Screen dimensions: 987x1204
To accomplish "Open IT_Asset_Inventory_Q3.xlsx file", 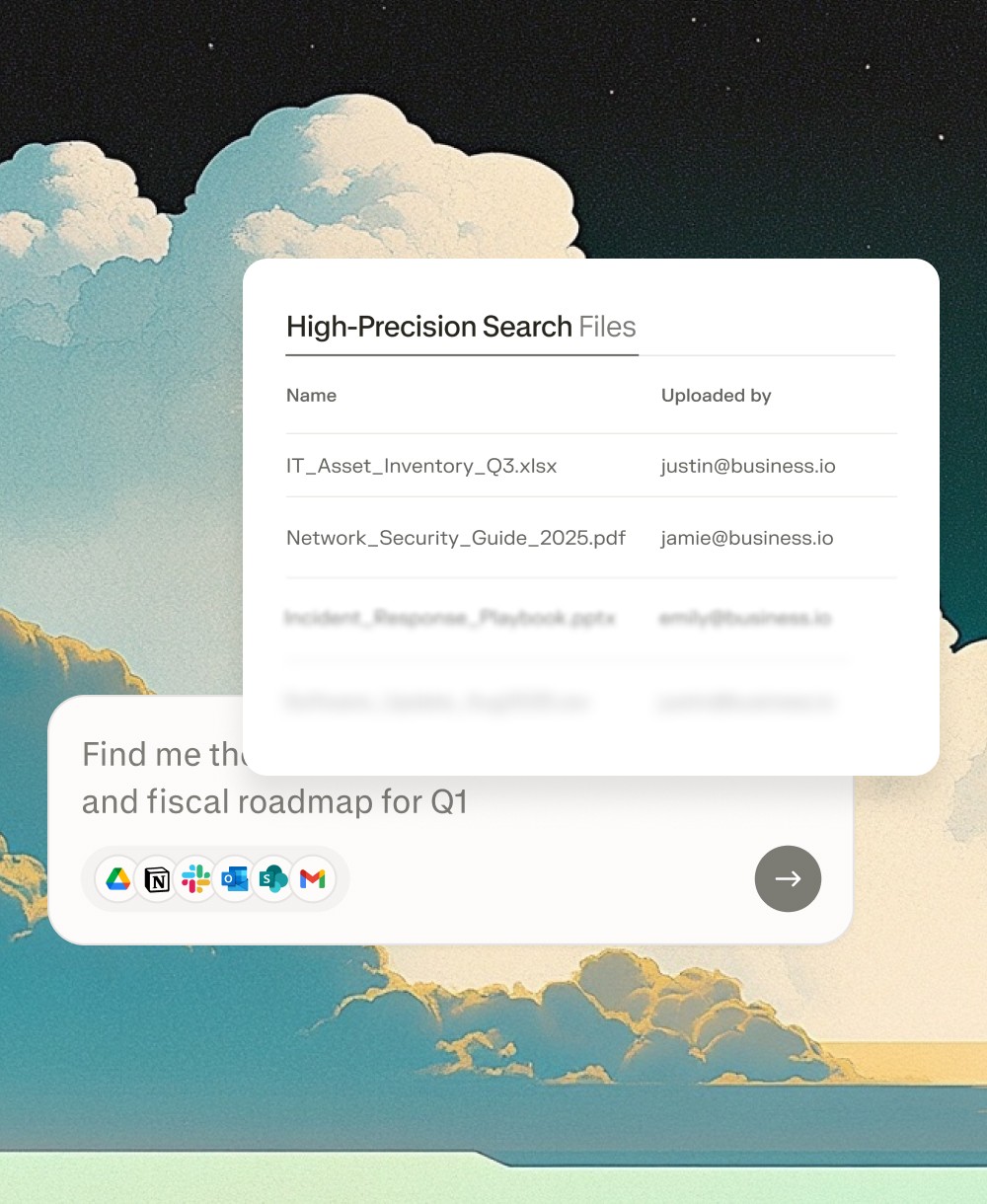I will coord(421,466).
